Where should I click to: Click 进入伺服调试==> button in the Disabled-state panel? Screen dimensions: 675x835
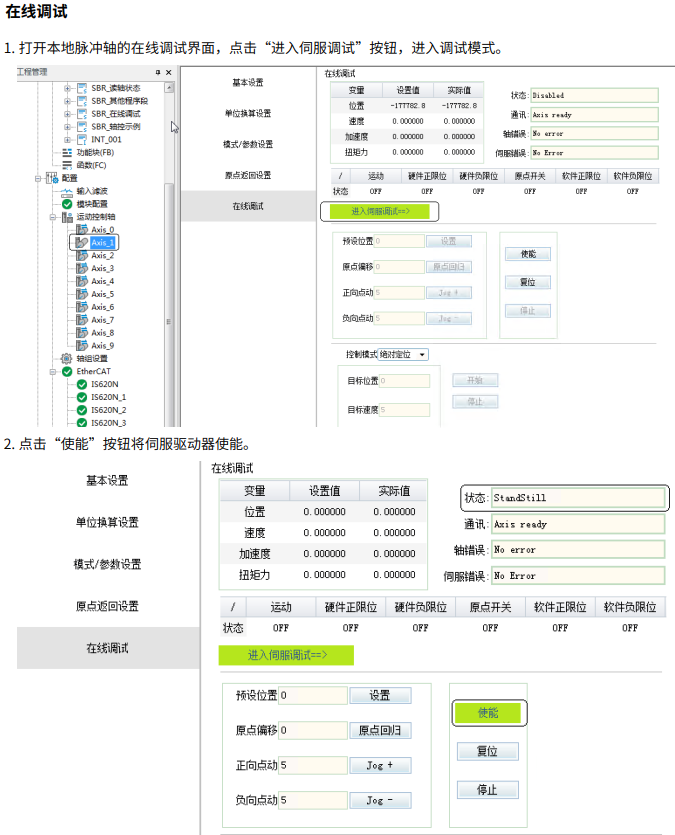(380, 211)
